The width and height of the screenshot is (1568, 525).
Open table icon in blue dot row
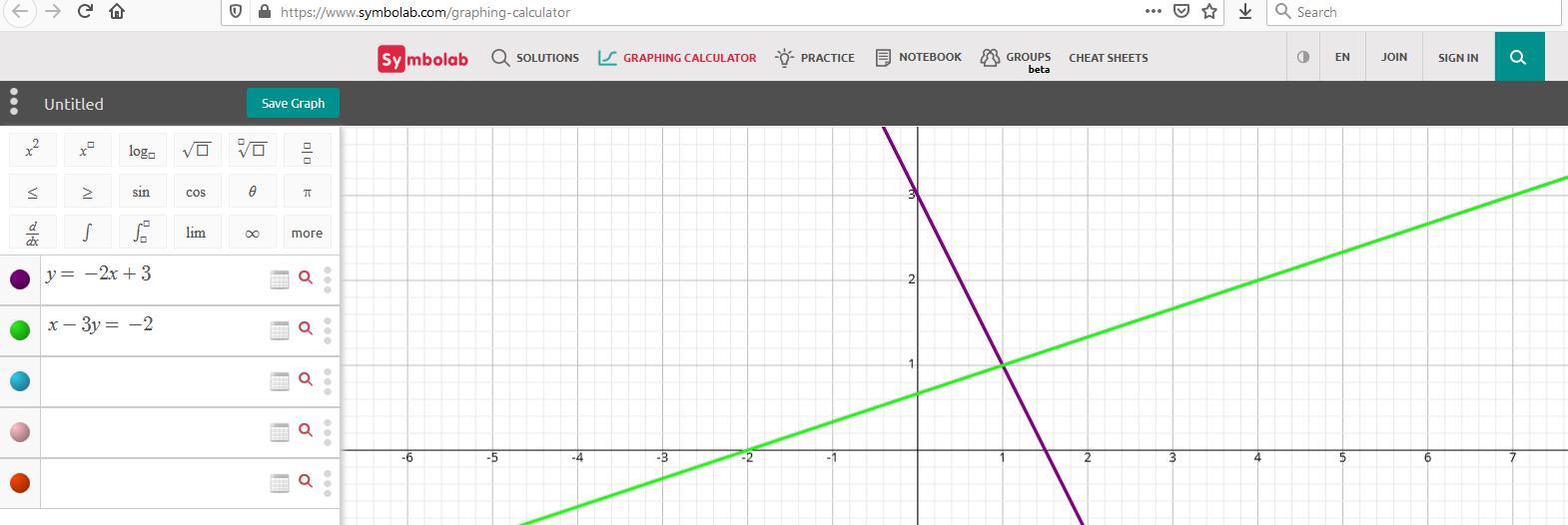coord(280,381)
